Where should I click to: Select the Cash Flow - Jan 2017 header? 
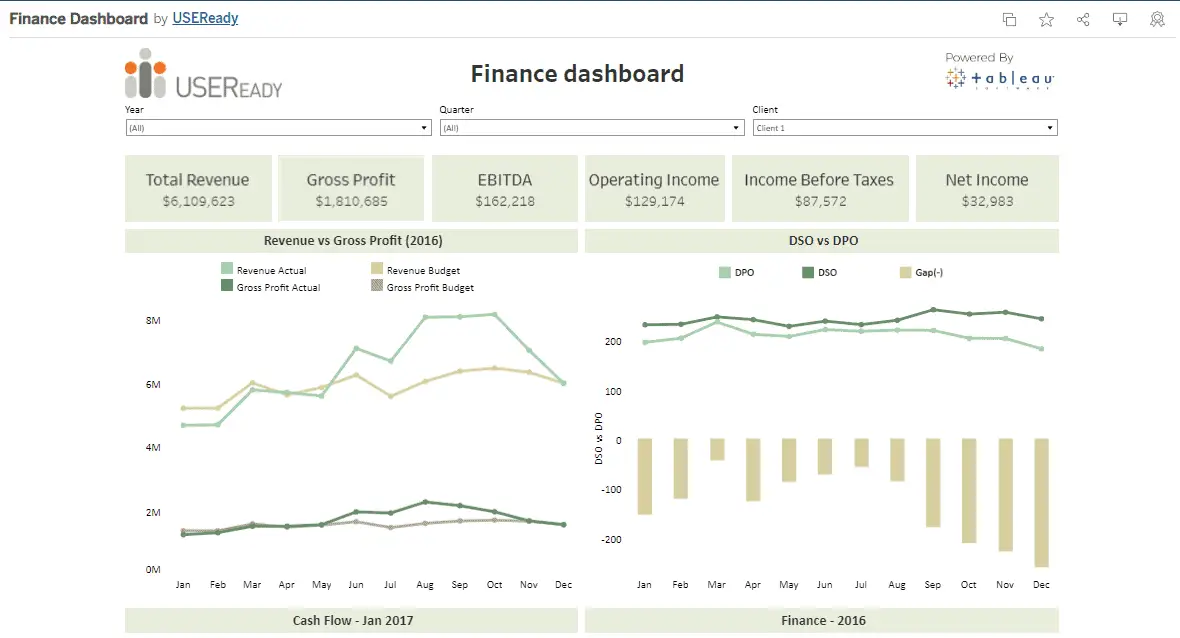(x=351, y=620)
